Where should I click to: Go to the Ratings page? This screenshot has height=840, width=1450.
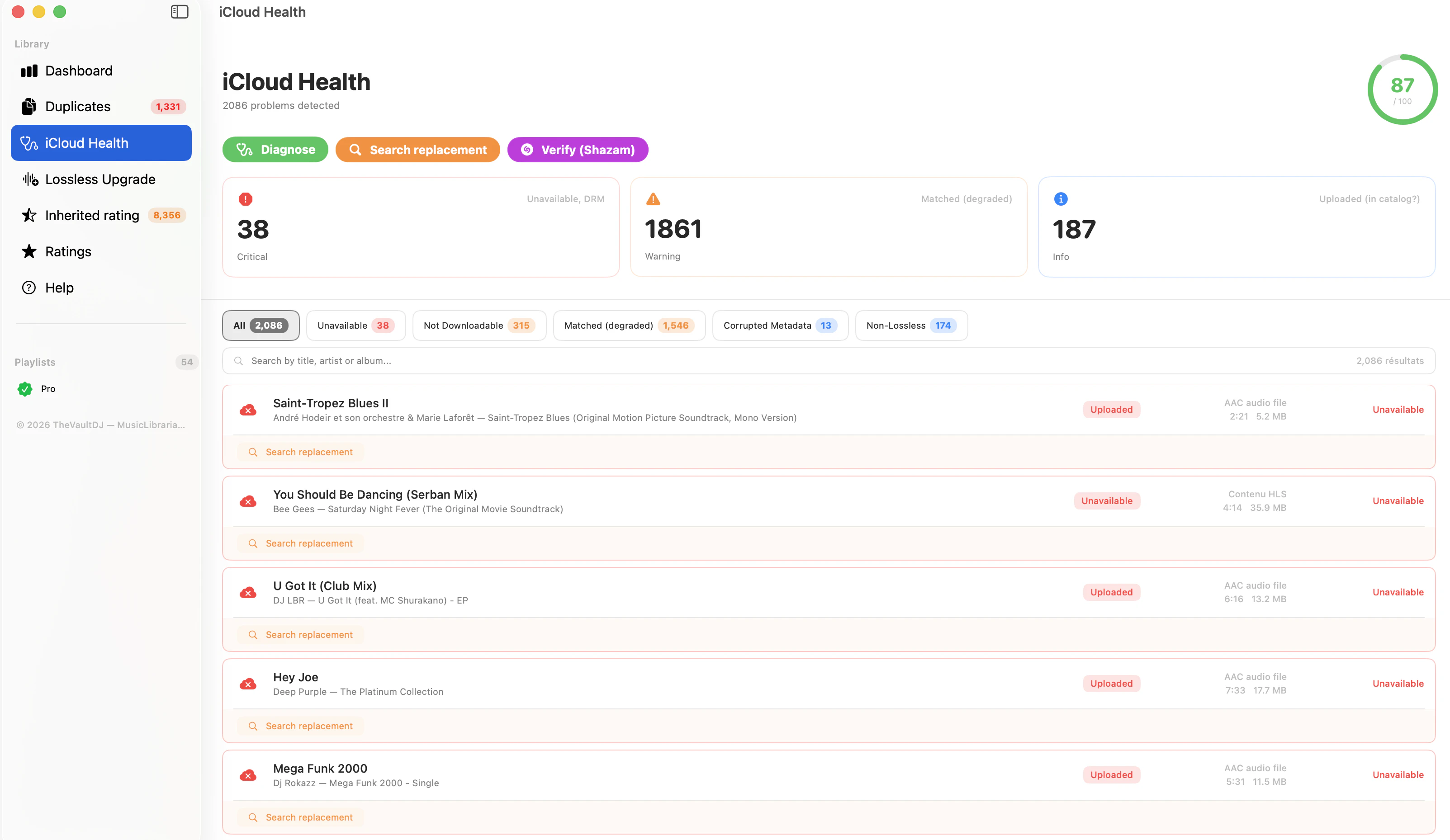tap(68, 251)
